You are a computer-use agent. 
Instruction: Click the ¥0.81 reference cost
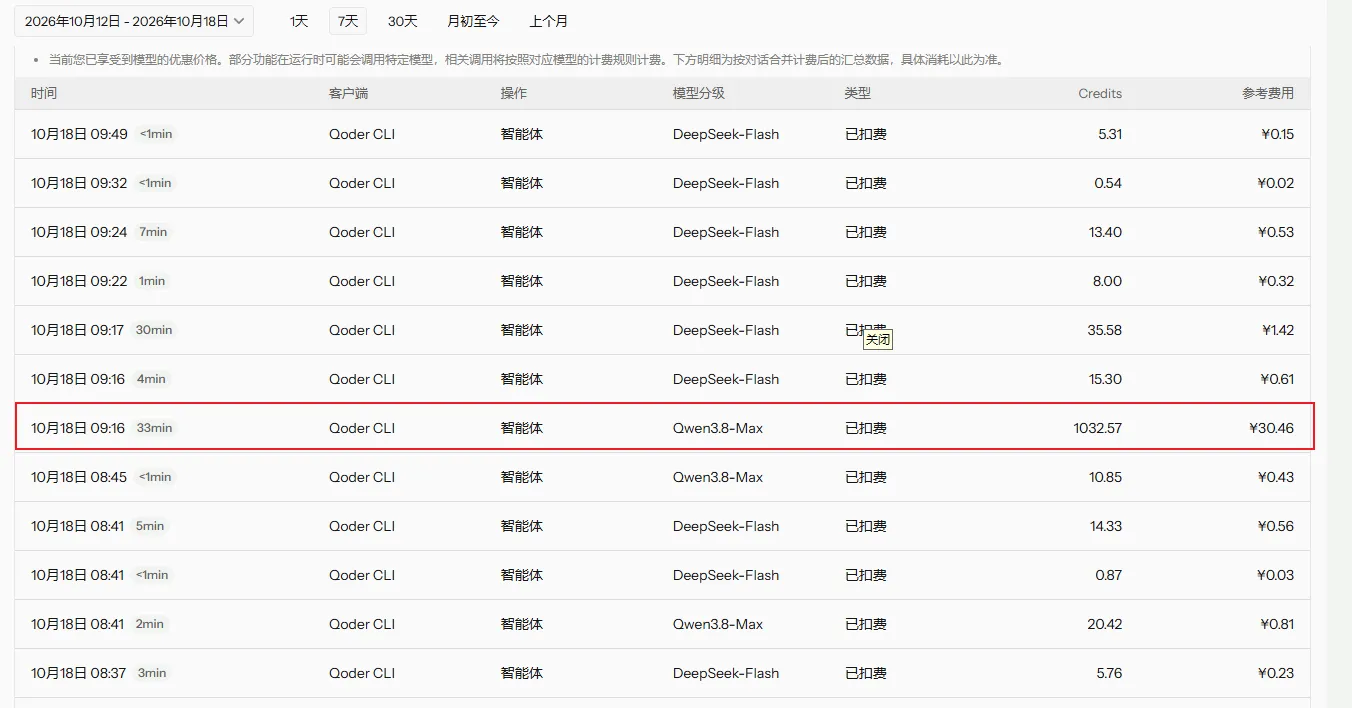click(1276, 624)
